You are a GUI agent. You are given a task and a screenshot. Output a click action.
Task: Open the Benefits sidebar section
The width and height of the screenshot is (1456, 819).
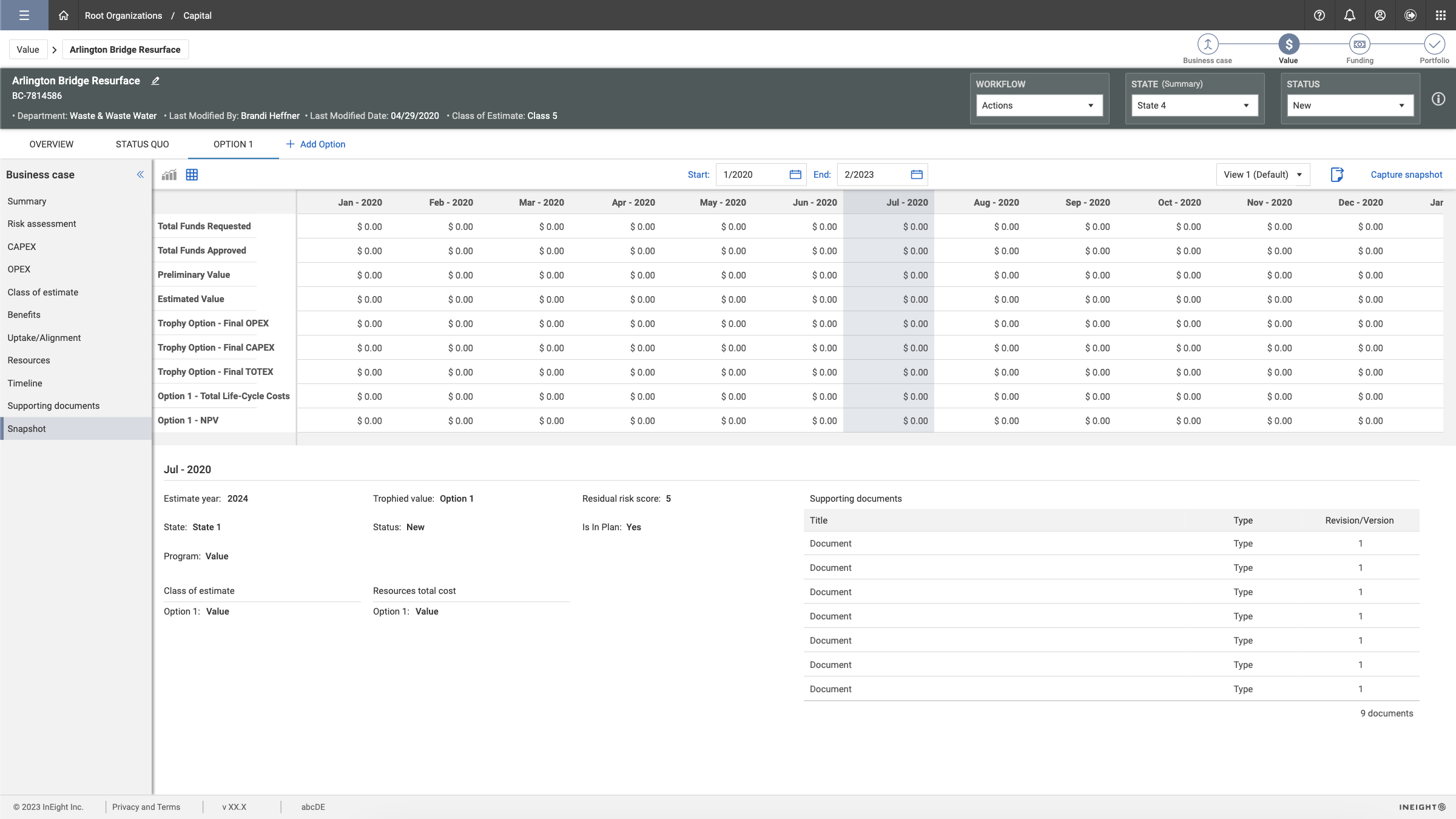[x=76, y=315]
